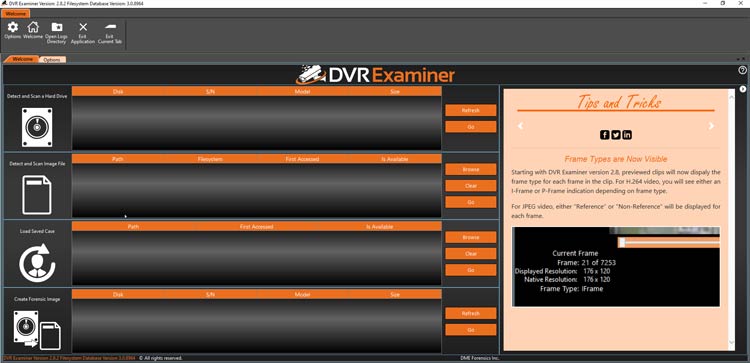Image resolution: width=750 pixels, height=363 pixels.
Task: Click Disk header in Create Forensic Image table
Action: 118,295
